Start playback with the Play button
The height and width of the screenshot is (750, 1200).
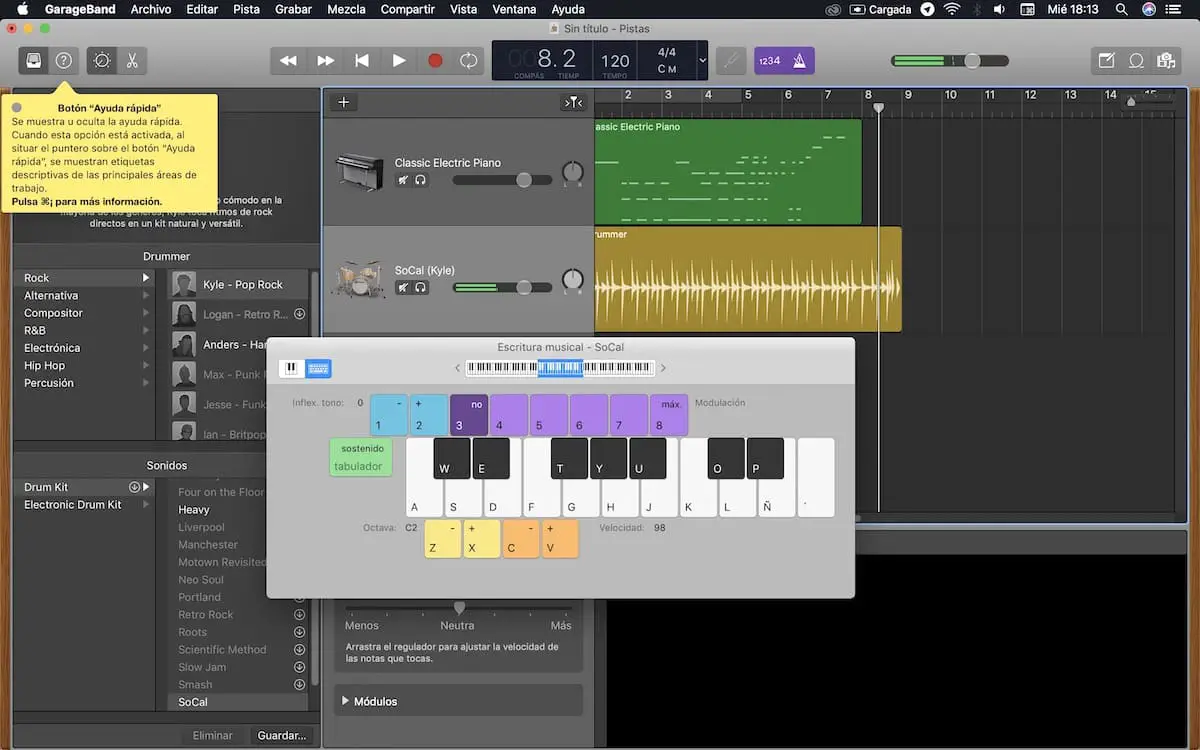point(399,61)
